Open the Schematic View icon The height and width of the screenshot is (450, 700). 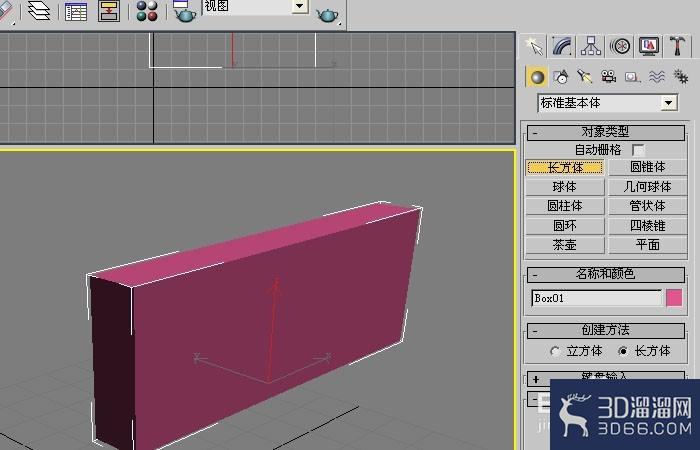[x=109, y=11]
